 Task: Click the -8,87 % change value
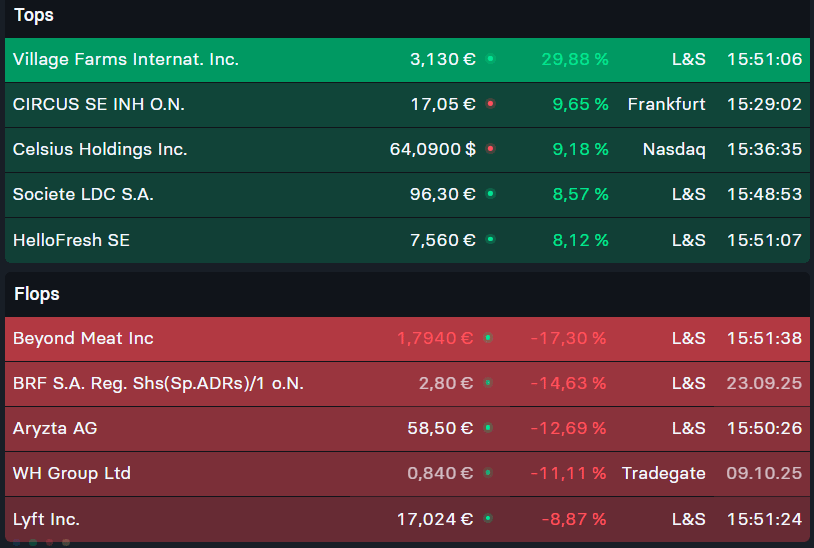tap(574, 519)
